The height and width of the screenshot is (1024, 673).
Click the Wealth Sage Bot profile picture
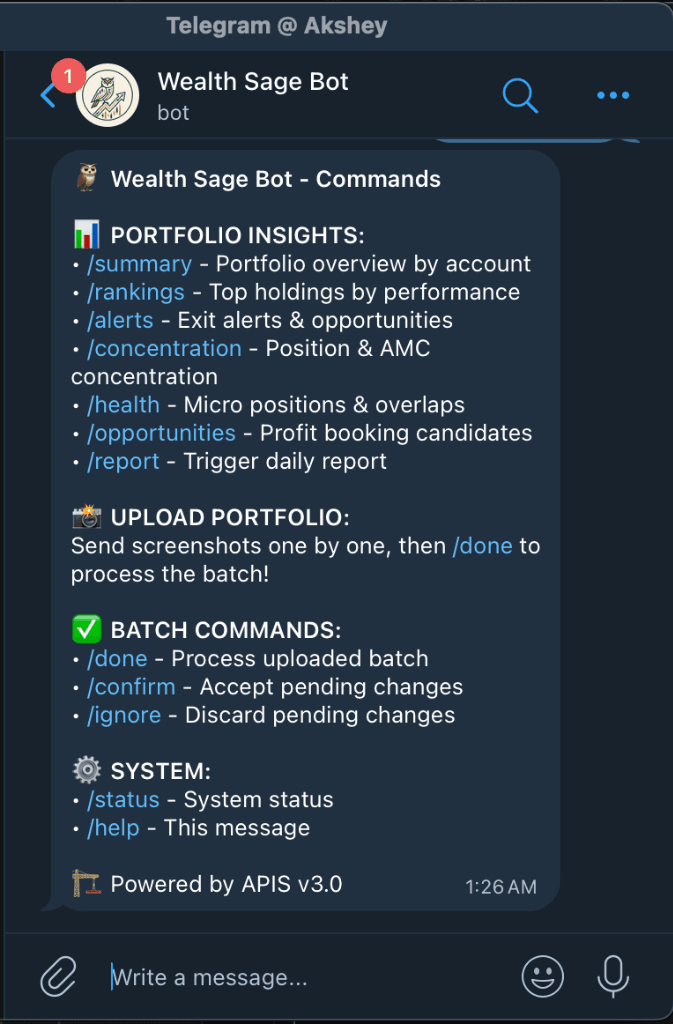[x=107, y=95]
